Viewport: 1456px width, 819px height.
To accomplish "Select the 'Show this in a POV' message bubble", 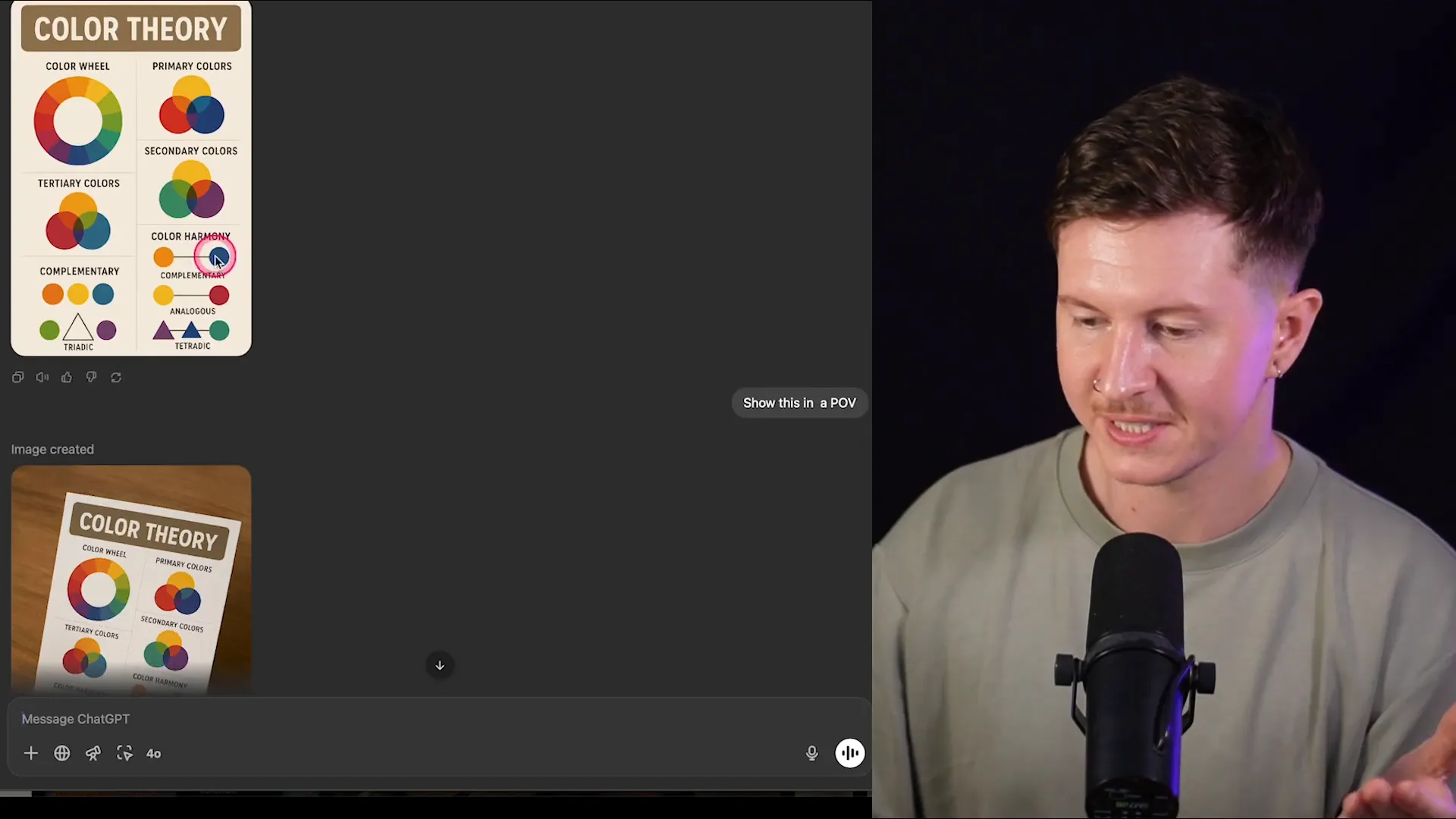I will (x=800, y=403).
